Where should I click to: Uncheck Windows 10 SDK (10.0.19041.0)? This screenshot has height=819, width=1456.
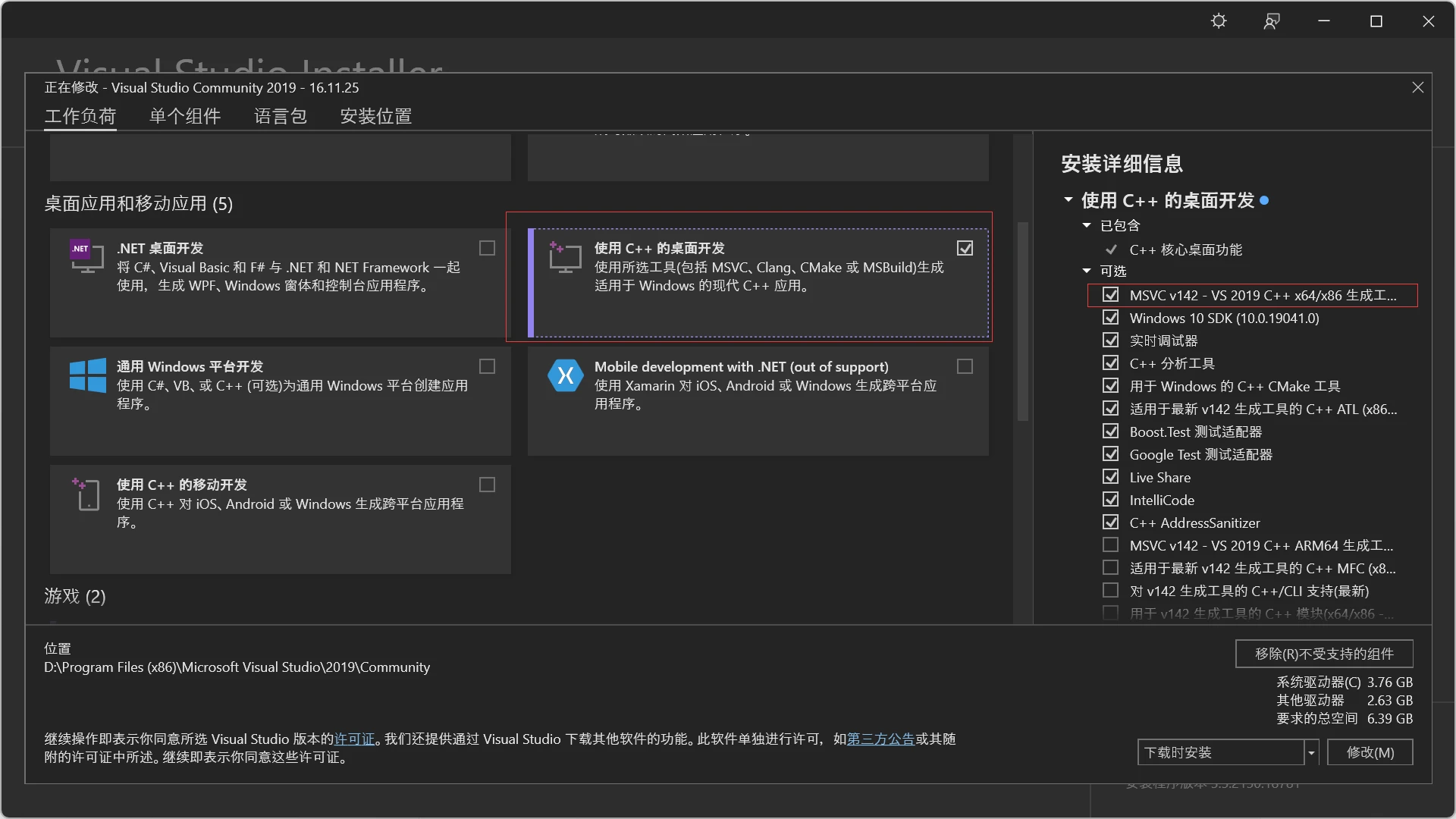pos(1110,318)
